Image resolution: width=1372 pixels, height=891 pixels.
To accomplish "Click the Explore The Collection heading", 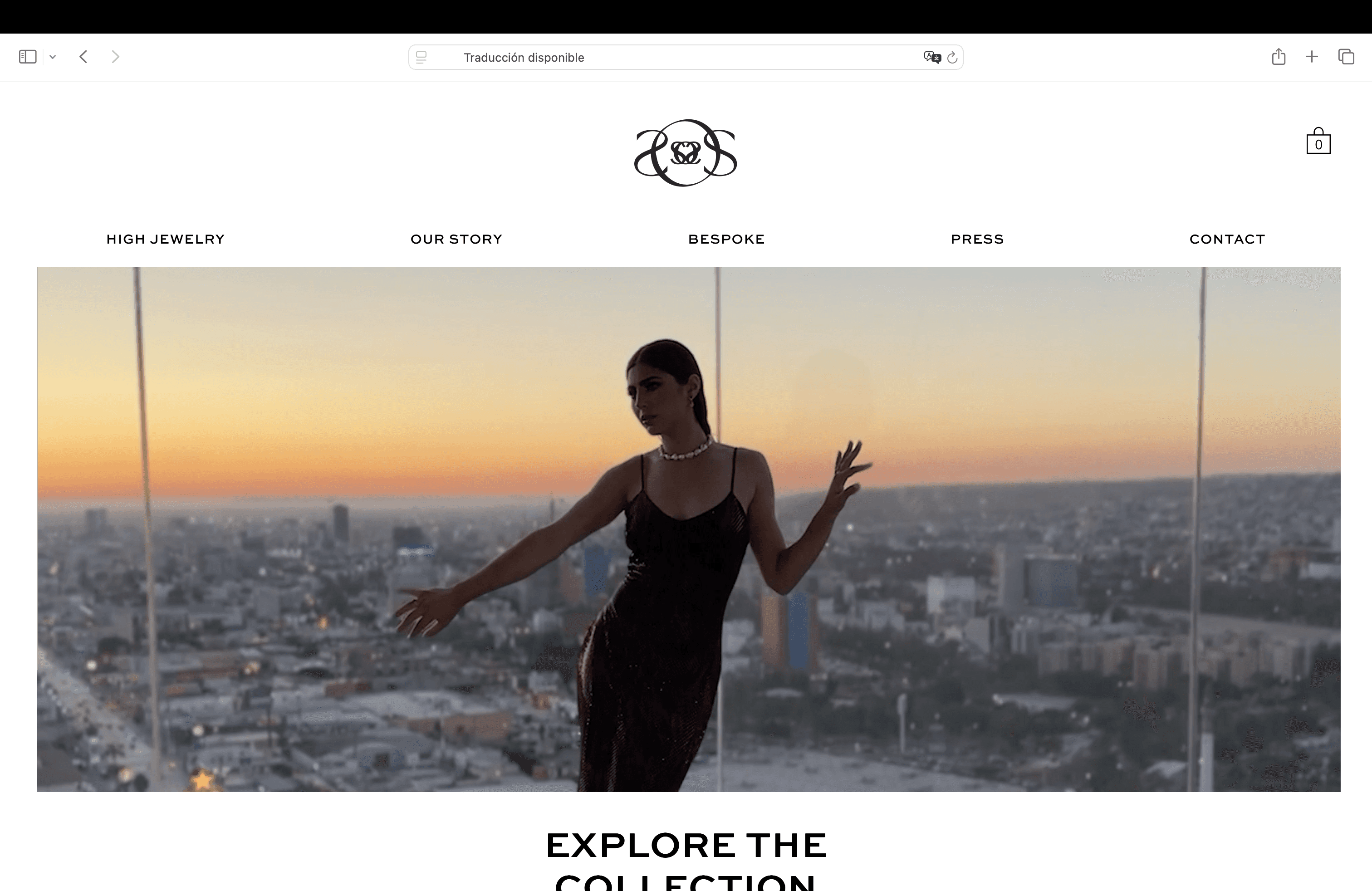I will pos(686,860).
